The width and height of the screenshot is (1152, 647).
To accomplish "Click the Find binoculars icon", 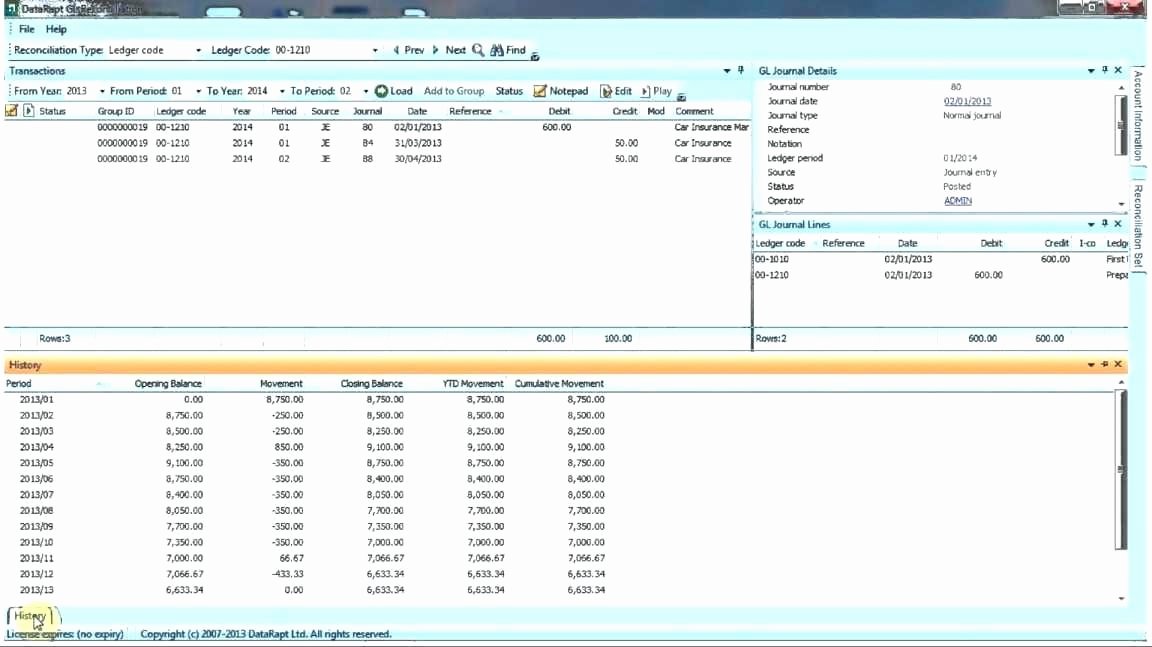I will click(x=497, y=50).
